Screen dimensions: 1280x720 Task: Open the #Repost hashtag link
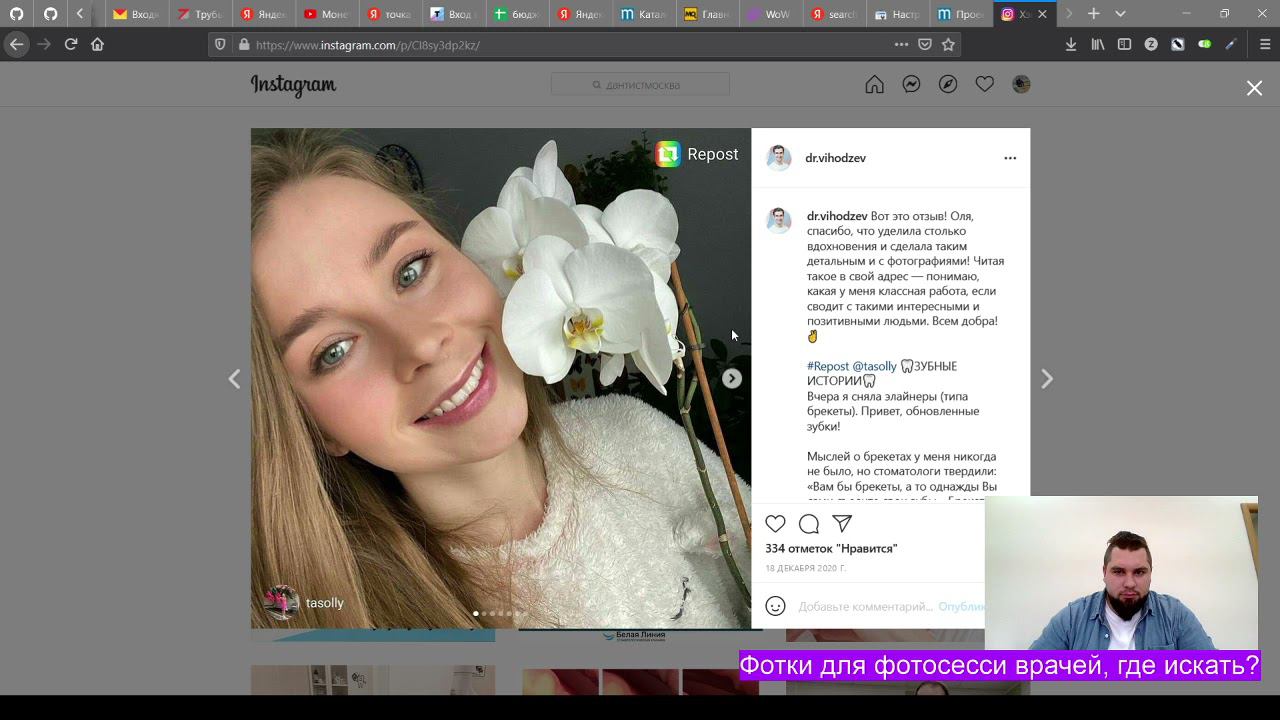click(828, 366)
